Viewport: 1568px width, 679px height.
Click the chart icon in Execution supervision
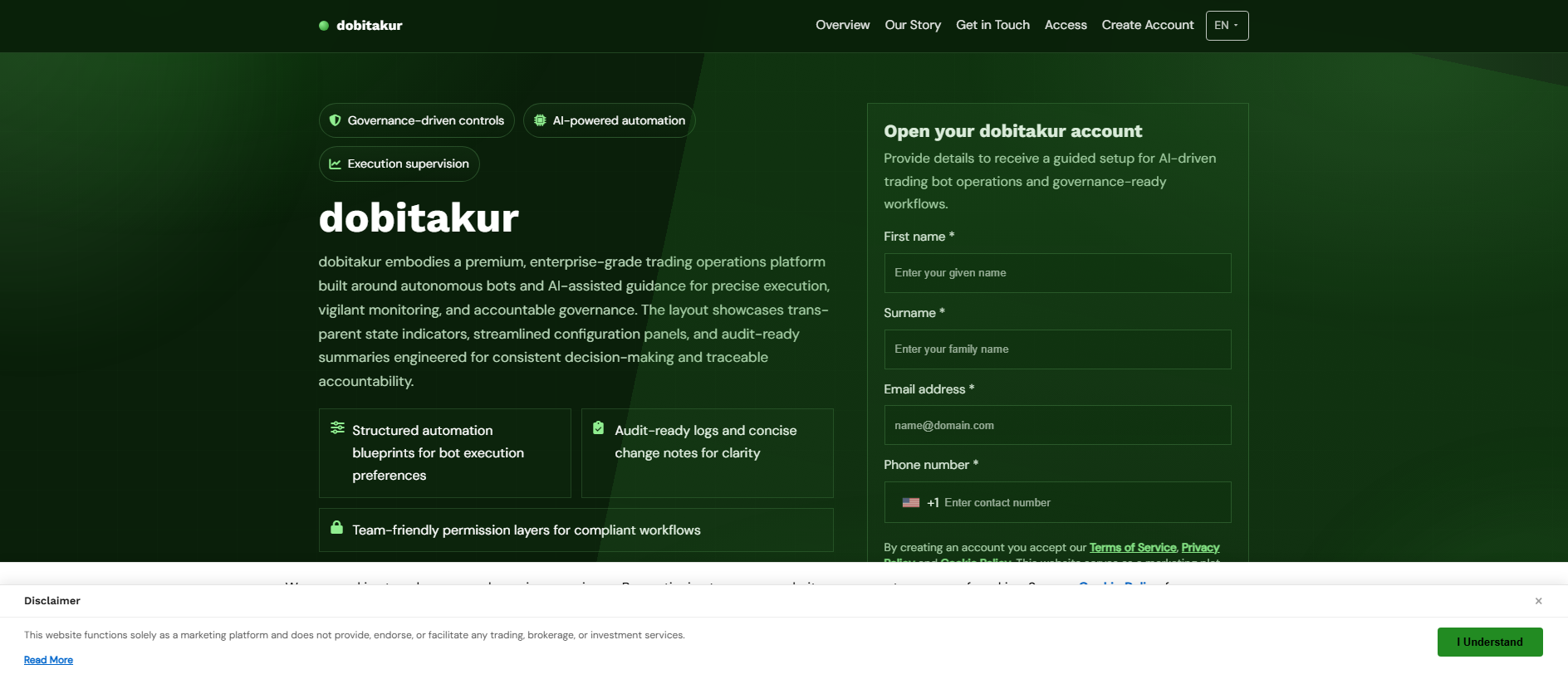[x=336, y=164]
